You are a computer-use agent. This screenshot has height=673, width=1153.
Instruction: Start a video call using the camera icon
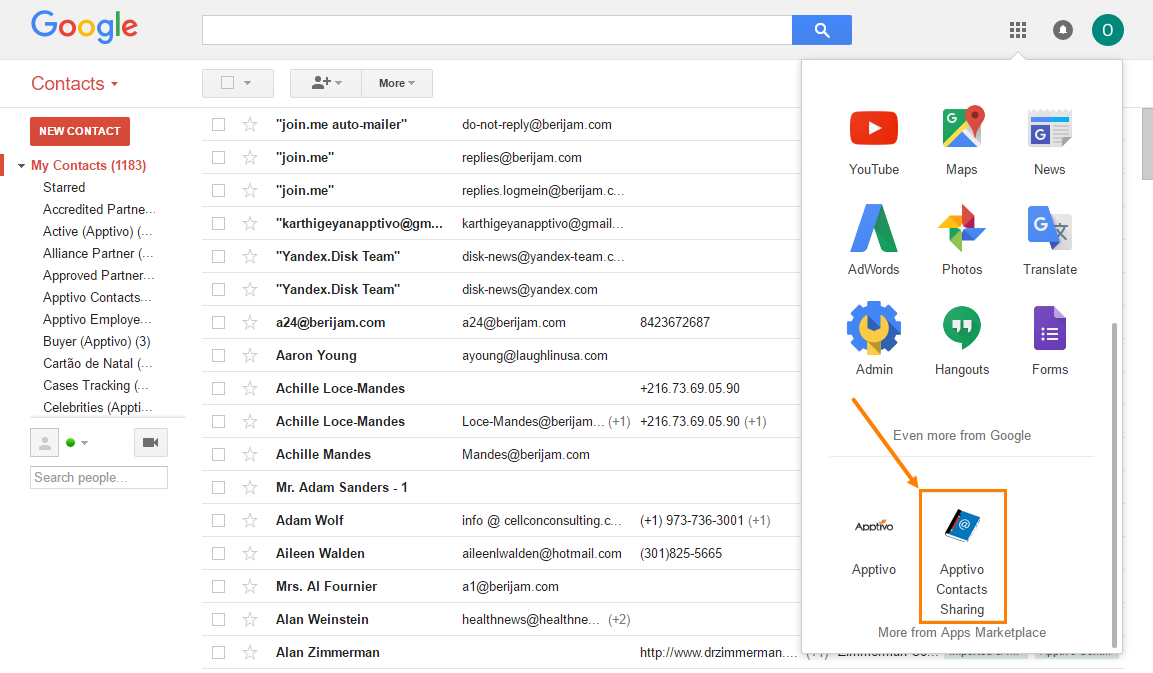150,441
